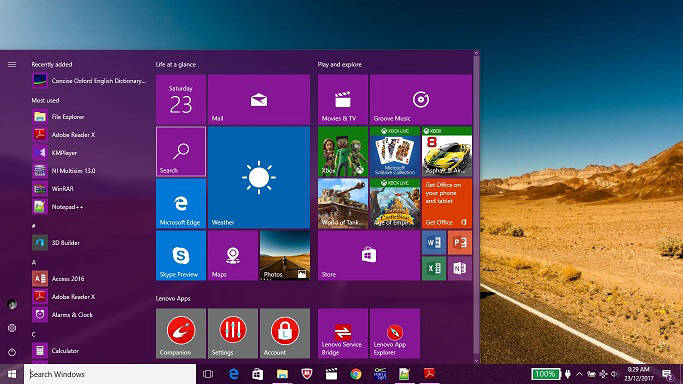The height and width of the screenshot is (384, 683).
Task: Click the letter A group header
Action: pos(34,263)
